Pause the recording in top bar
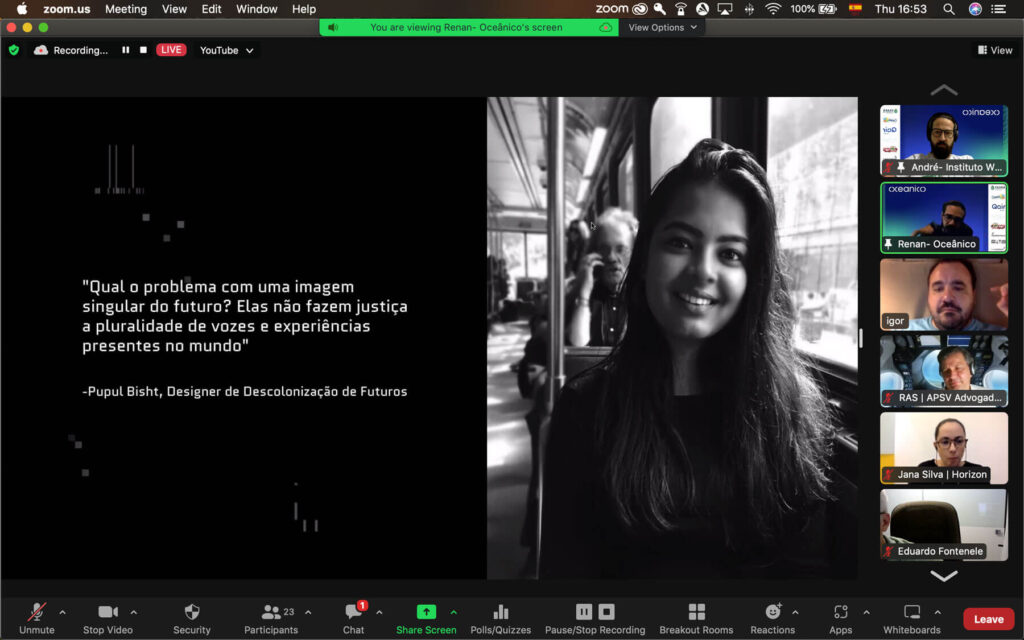Screen dimensions: 1024x640 point(126,50)
